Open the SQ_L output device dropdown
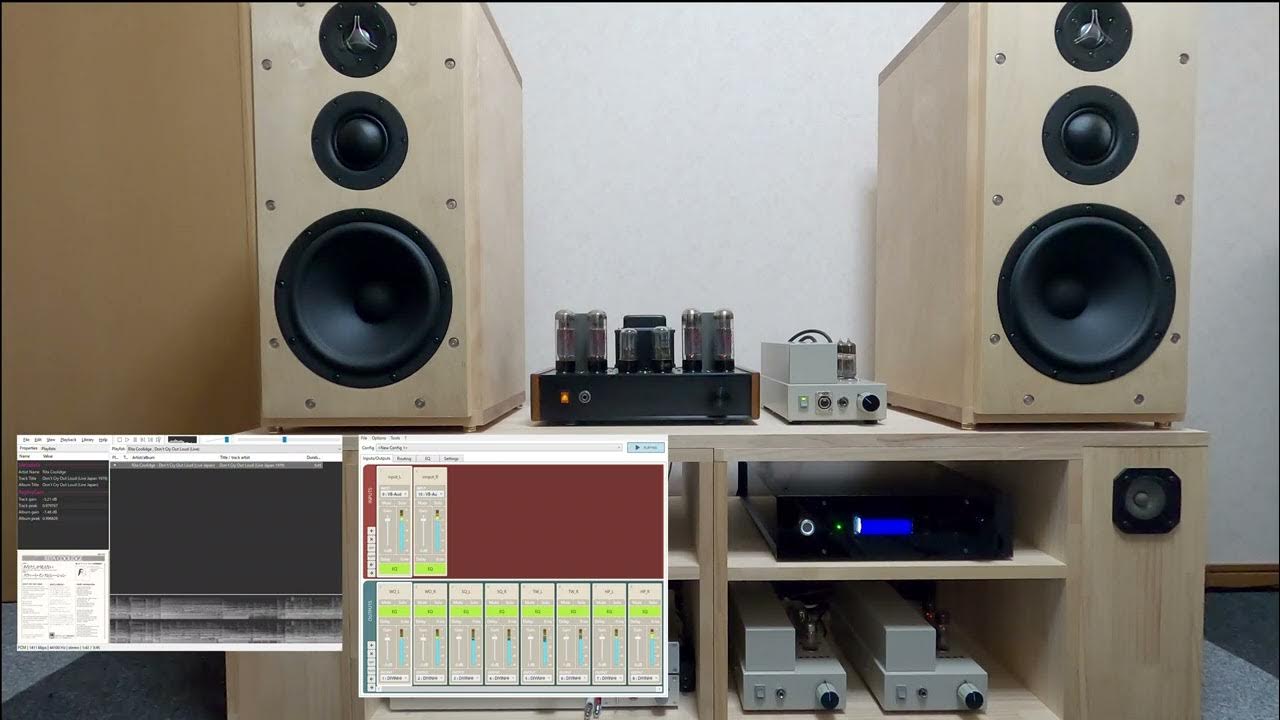This screenshot has width=1280, height=720. (x=466, y=678)
